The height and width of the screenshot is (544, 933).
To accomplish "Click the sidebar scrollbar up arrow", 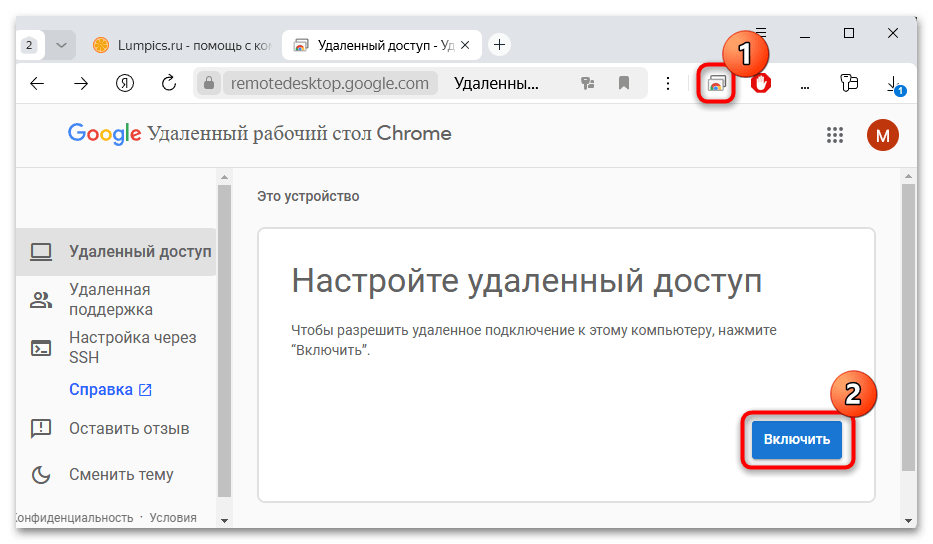I will [x=224, y=177].
